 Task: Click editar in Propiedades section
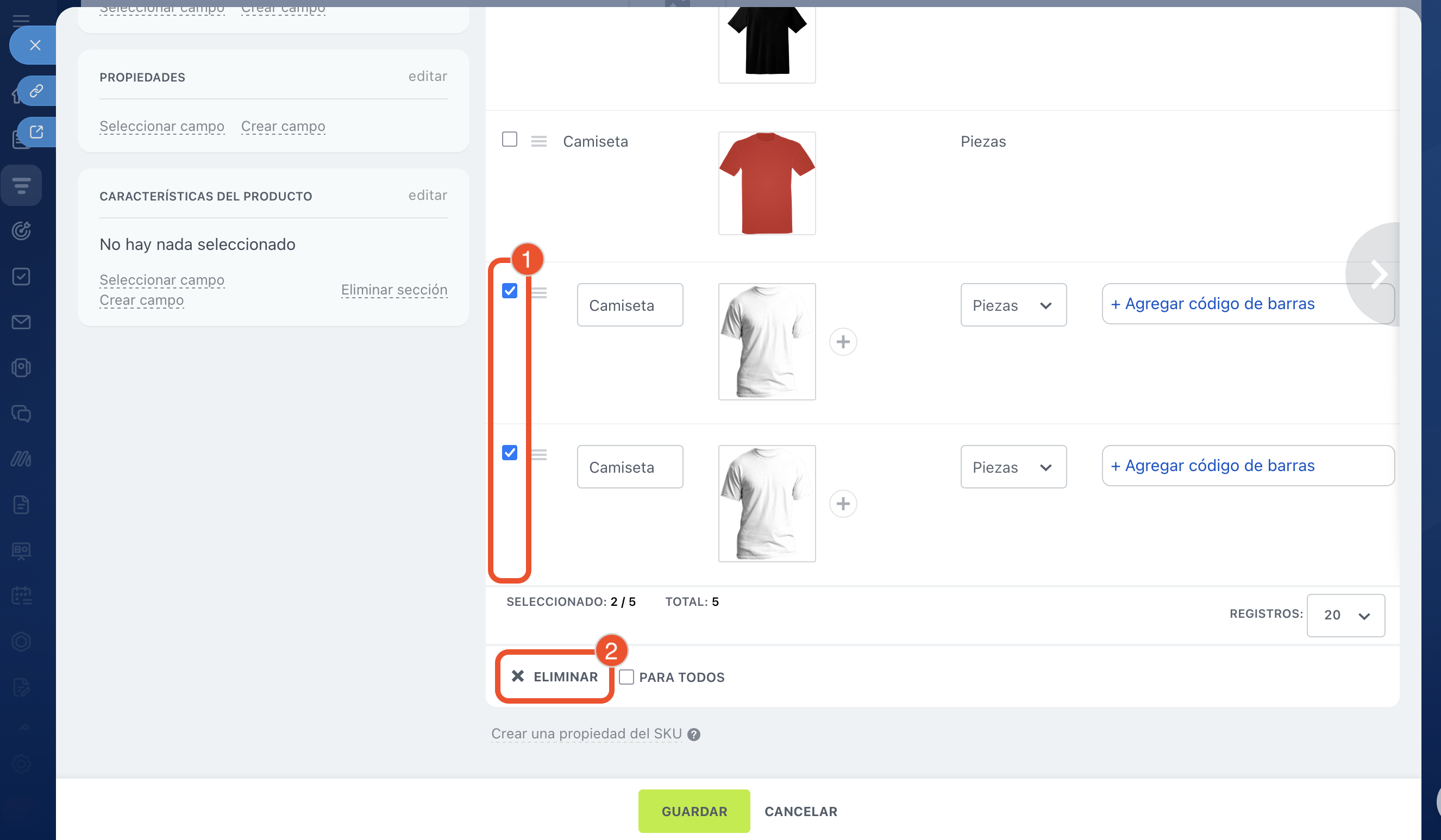point(427,77)
